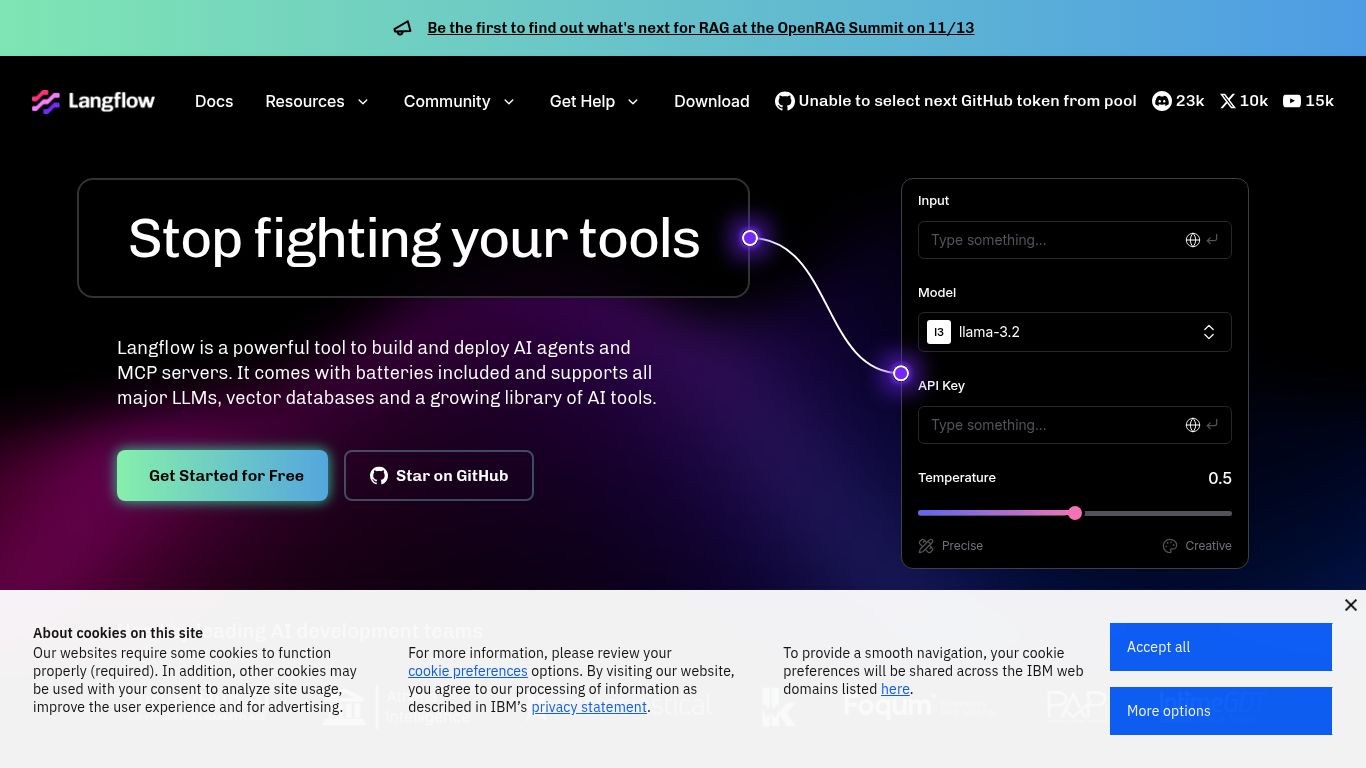1366x768 pixels.
Task: Open the YouTube channel icon link
Action: pos(1292,101)
